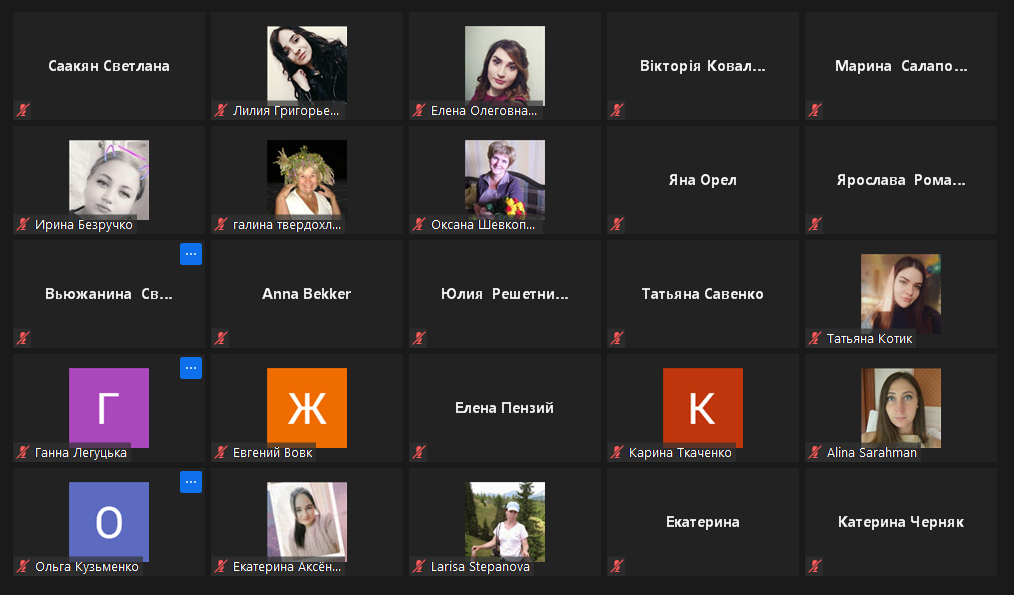
Task: Click muted mic icon on Яна Орел tile
Action: coord(617,224)
